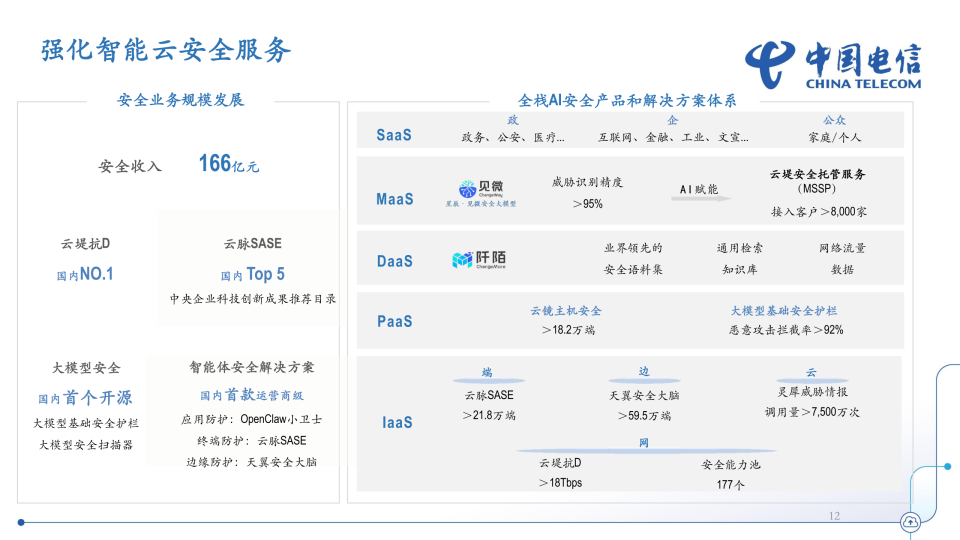
Task: Select the 调用量>7,500万次 text
Action: coord(812,412)
